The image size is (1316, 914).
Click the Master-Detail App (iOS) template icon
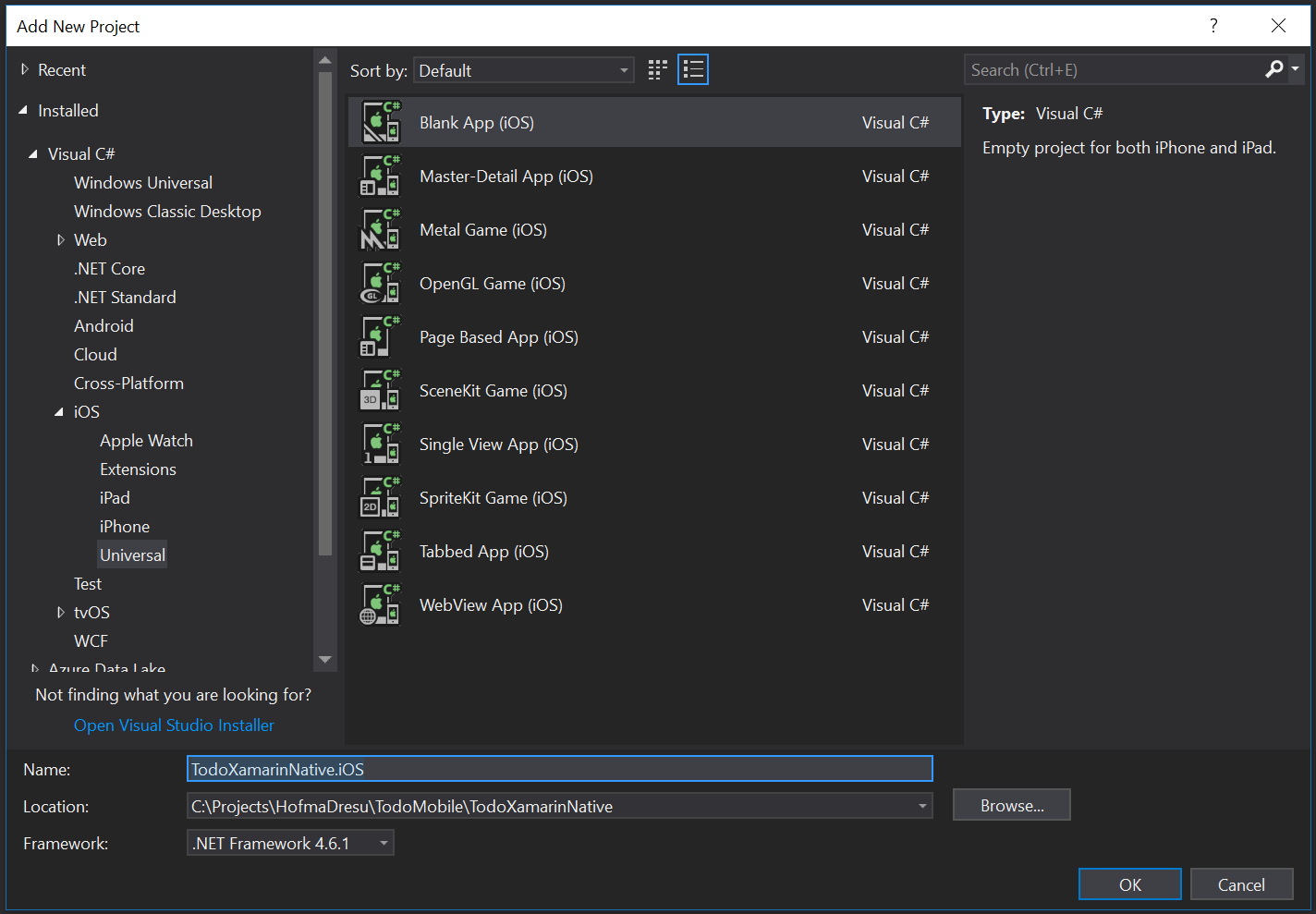[x=380, y=177]
